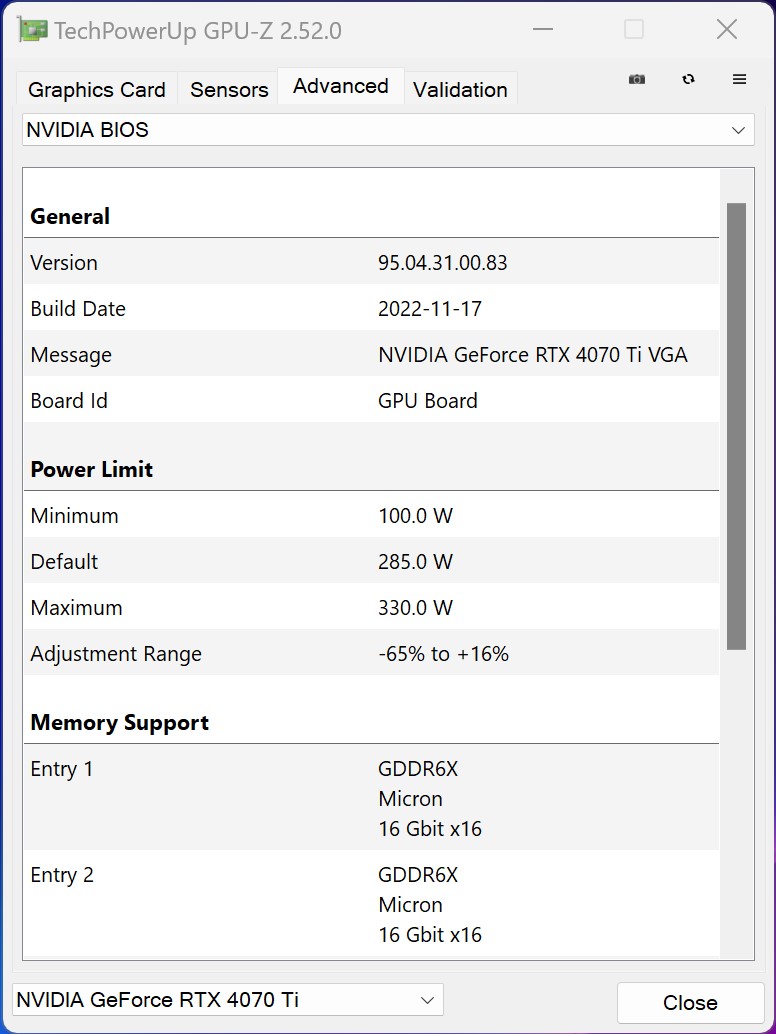776x1034 pixels.
Task: Select the Default power limit row
Action: (370, 562)
